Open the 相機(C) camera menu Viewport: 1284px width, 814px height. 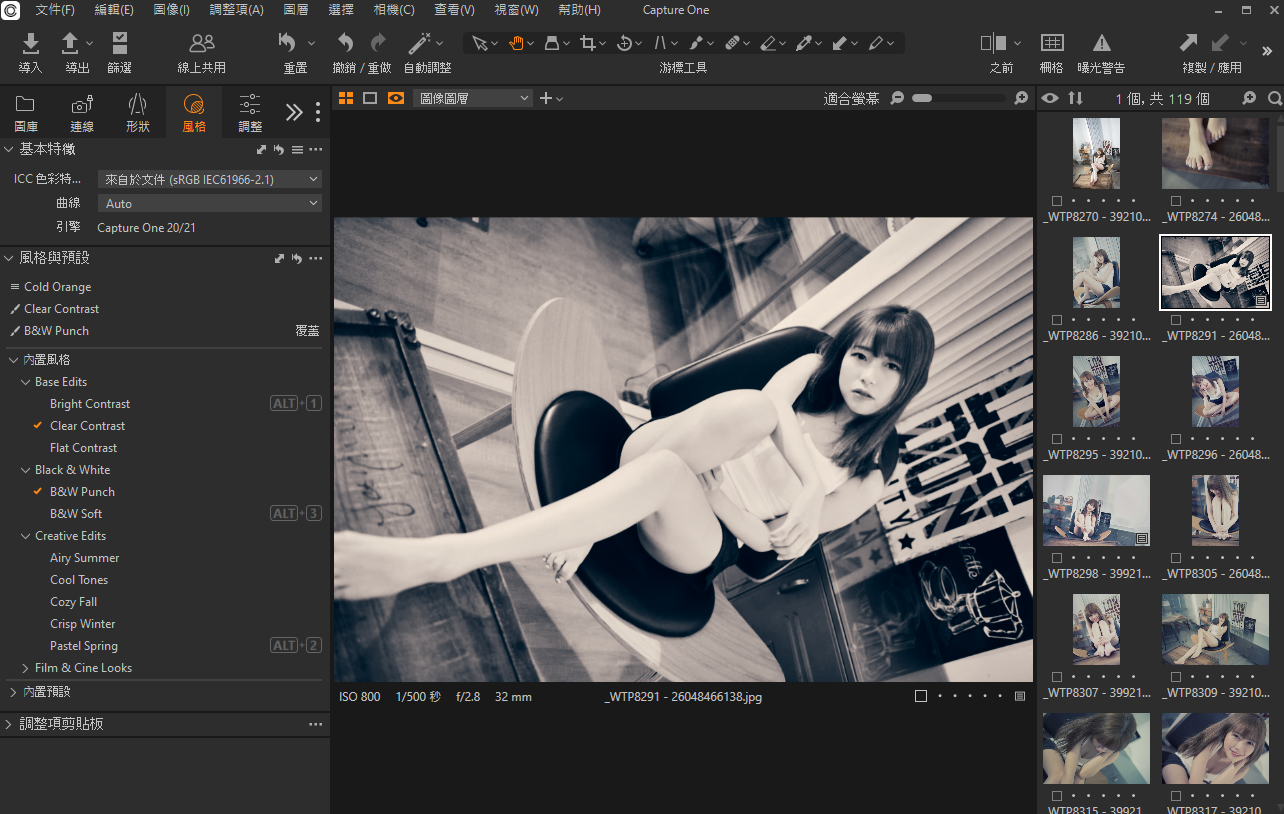394,10
